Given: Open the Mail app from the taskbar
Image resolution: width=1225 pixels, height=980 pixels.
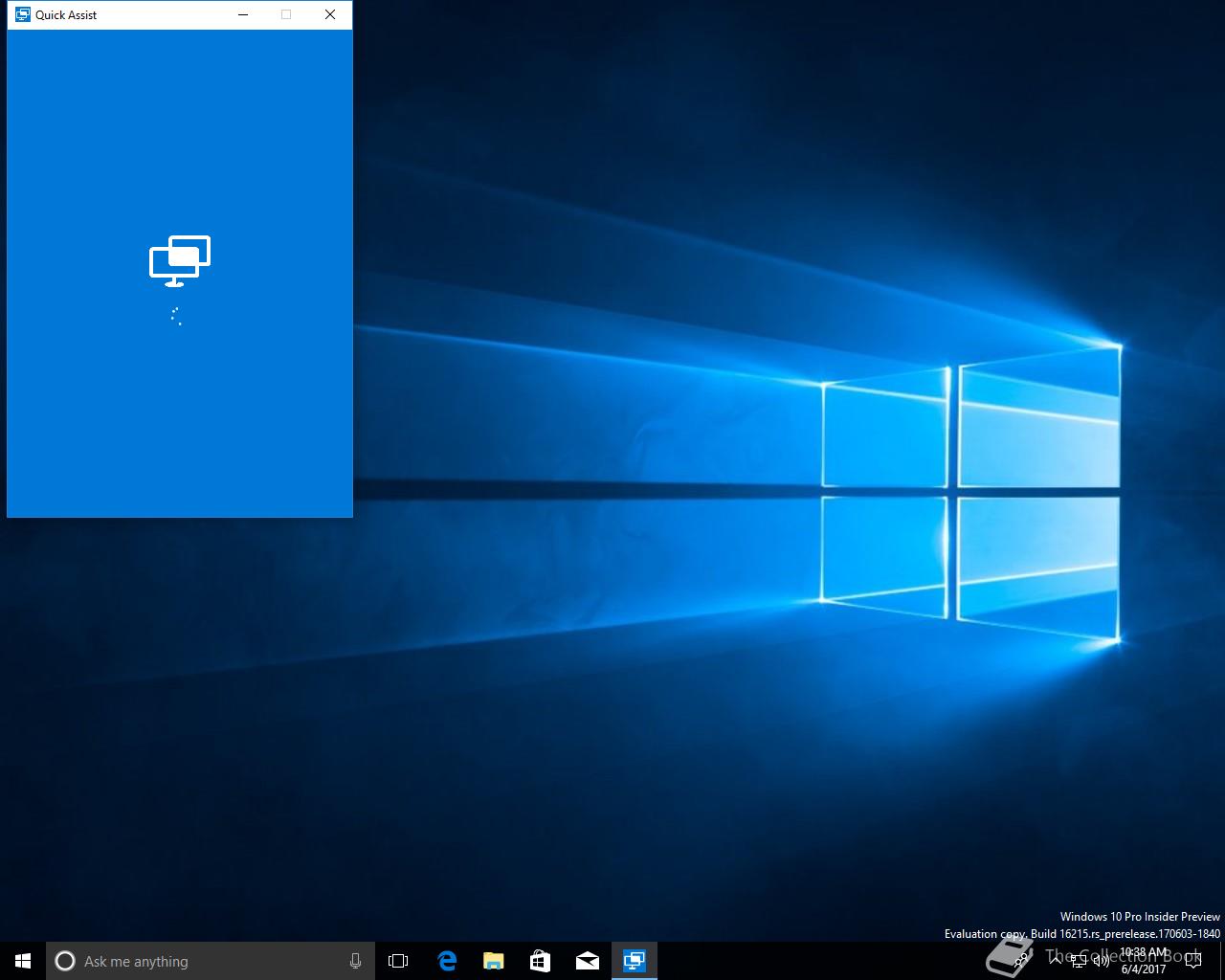Looking at the screenshot, I should click(x=588, y=961).
